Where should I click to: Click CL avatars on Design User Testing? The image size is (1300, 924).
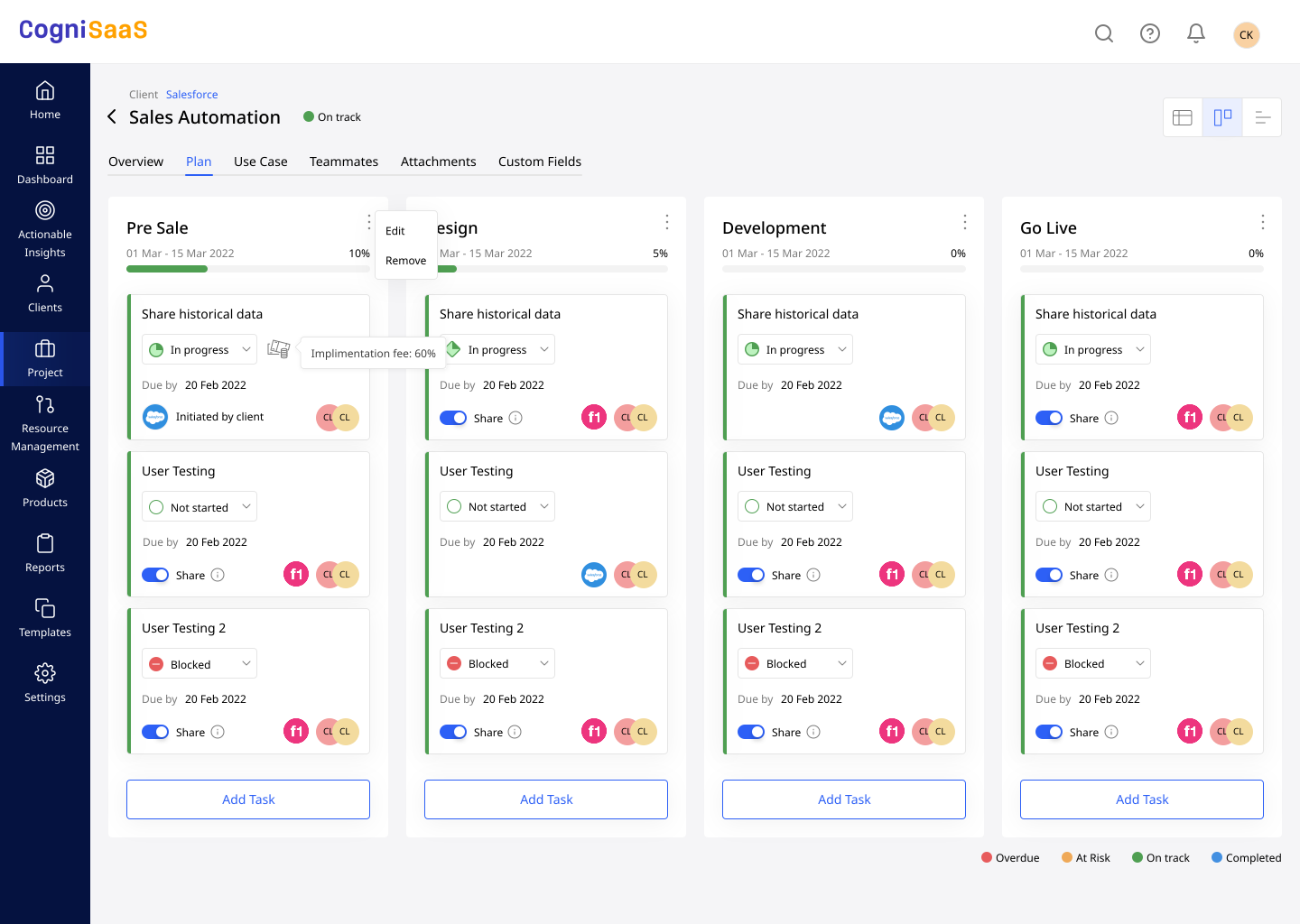636,575
